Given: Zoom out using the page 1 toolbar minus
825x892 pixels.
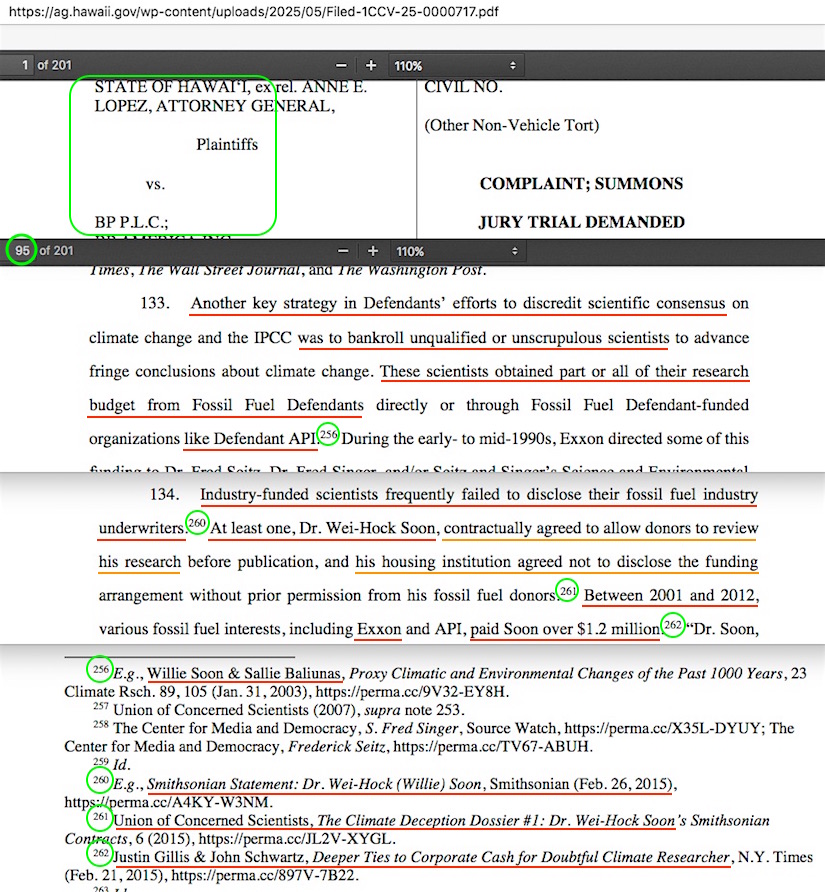Looking at the screenshot, I should pos(341,65).
